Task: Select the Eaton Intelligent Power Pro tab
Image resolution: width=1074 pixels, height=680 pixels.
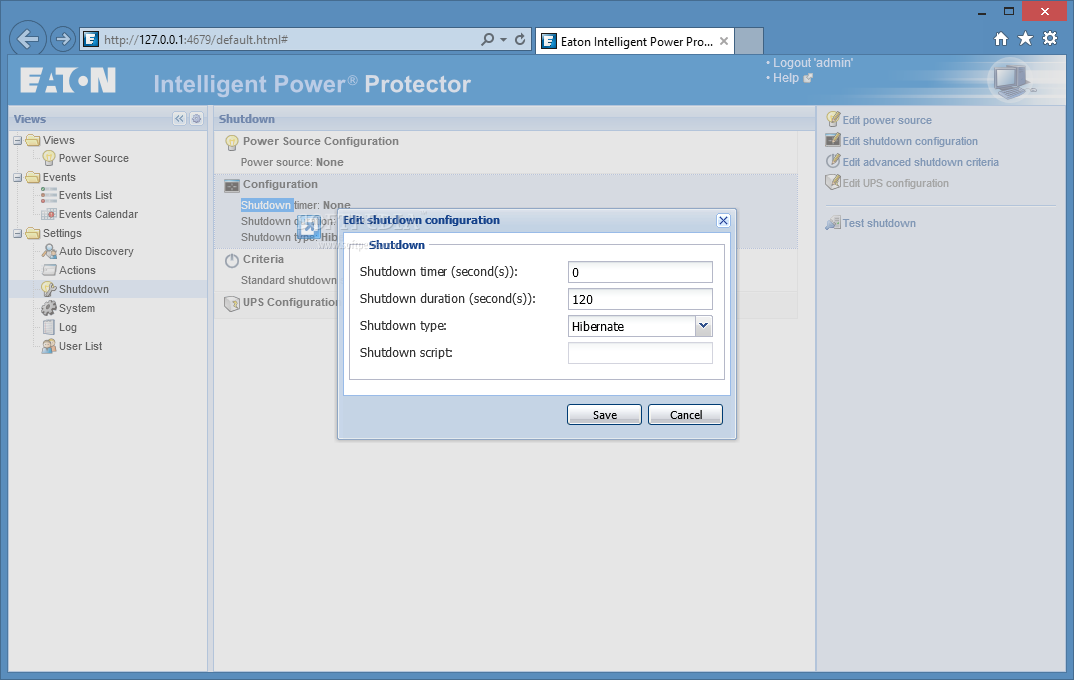Action: point(635,41)
